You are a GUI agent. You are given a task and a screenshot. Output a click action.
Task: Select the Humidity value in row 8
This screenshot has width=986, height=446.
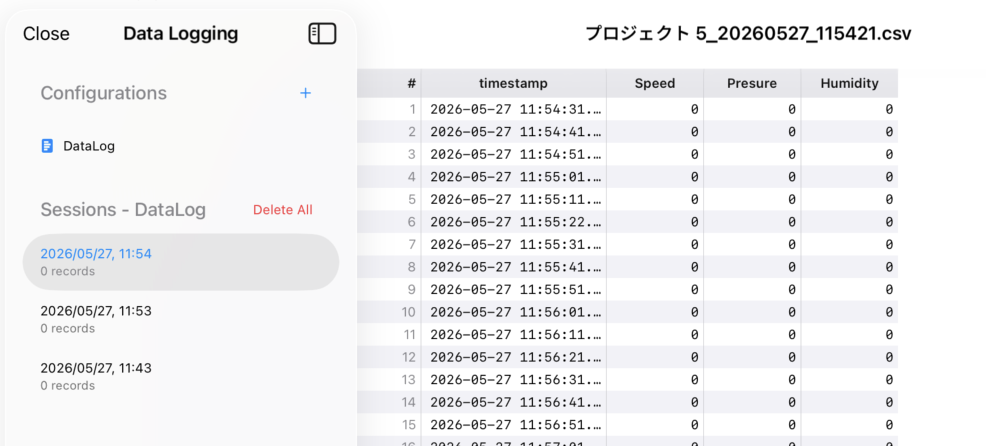849,267
